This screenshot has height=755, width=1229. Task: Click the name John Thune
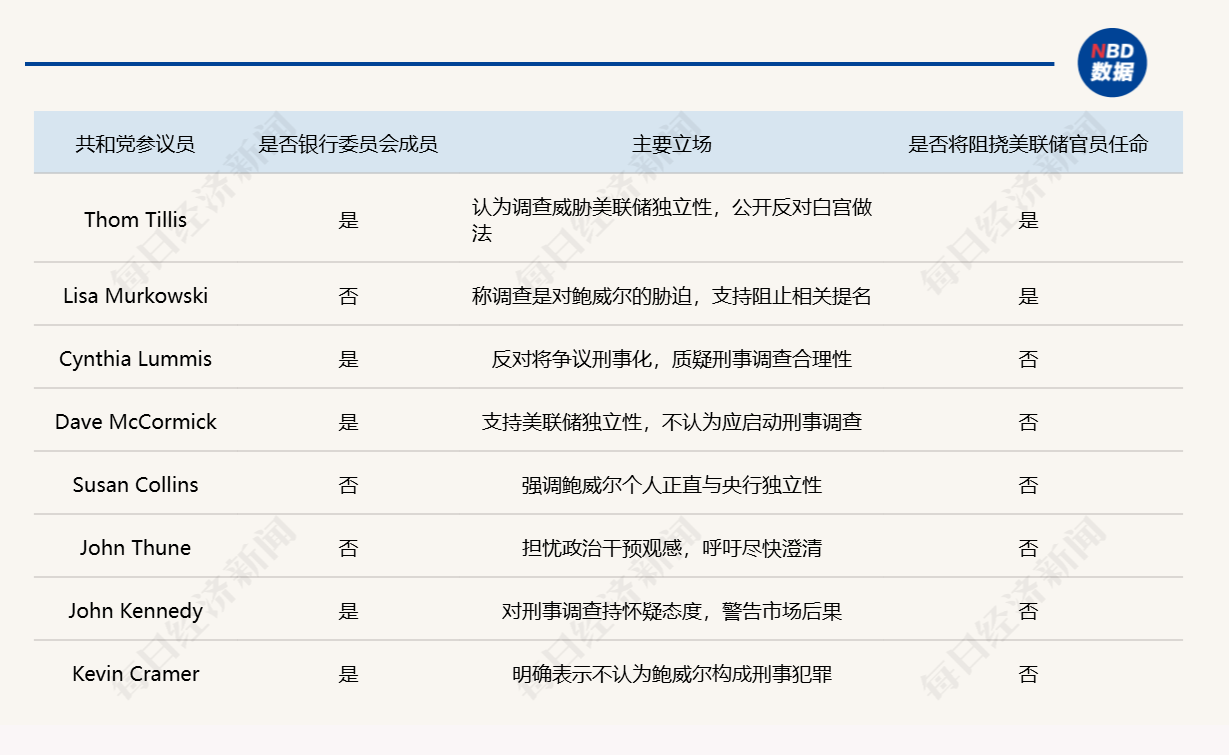pyautogui.click(x=135, y=547)
